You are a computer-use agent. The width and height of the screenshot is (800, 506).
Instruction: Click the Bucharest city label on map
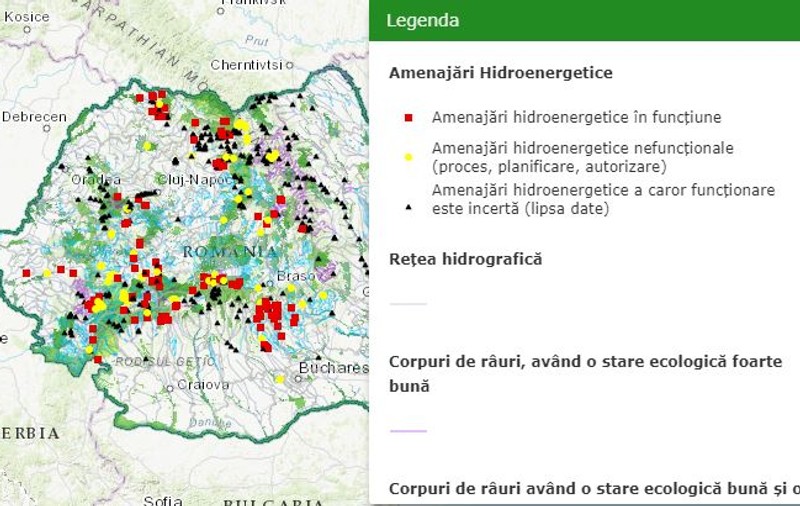coord(334,367)
